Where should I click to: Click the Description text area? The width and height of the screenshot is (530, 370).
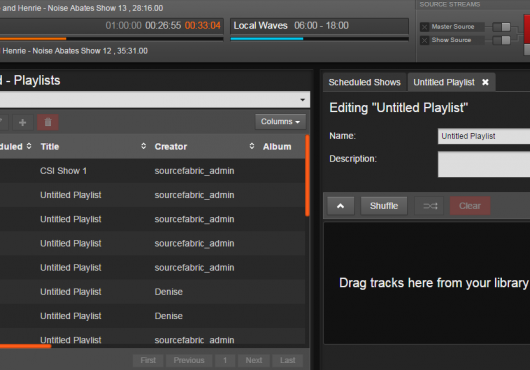(484, 164)
